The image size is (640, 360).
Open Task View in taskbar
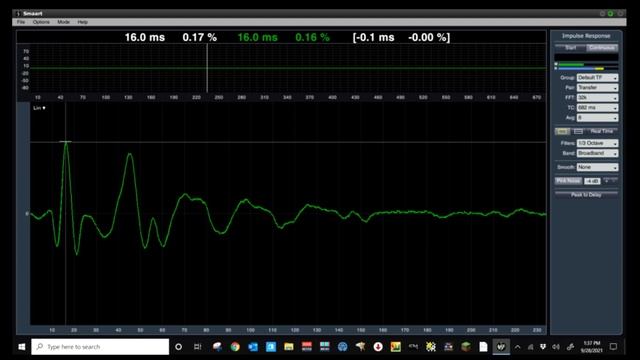pos(198,347)
